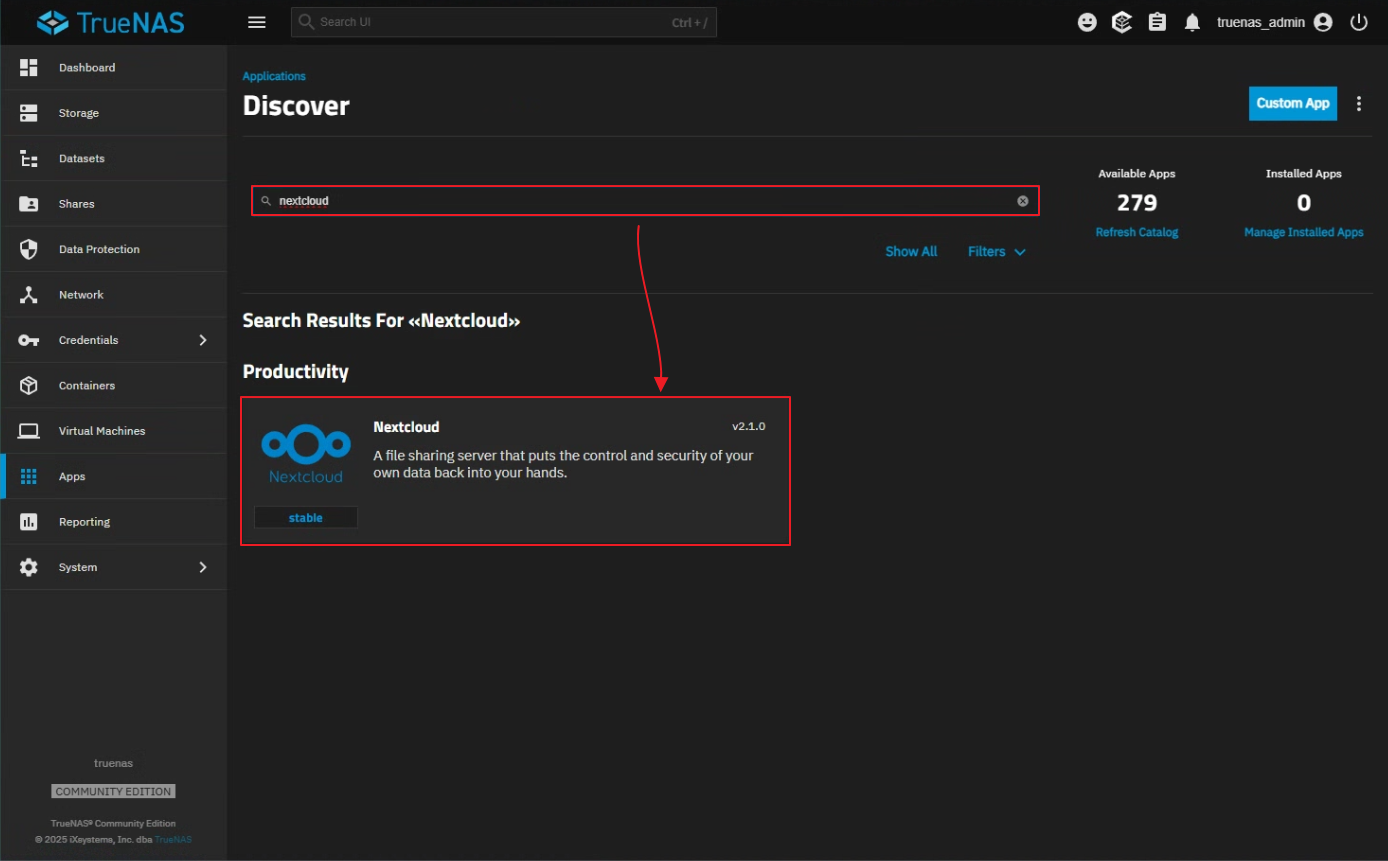This screenshot has width=1388, height=861.
Task: Click the System gear icon
Action: (x=29, y=567)
